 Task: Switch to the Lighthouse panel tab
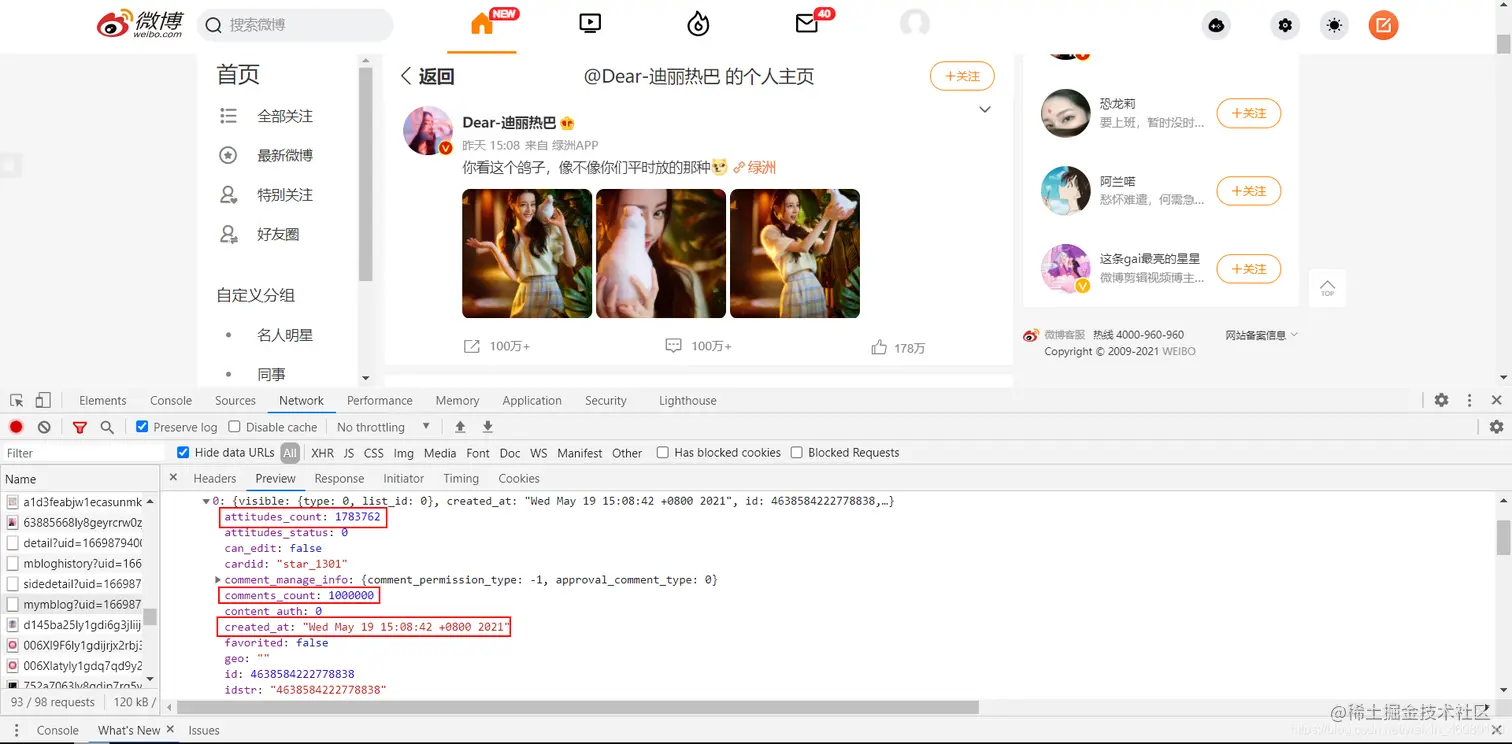[688, 400]
